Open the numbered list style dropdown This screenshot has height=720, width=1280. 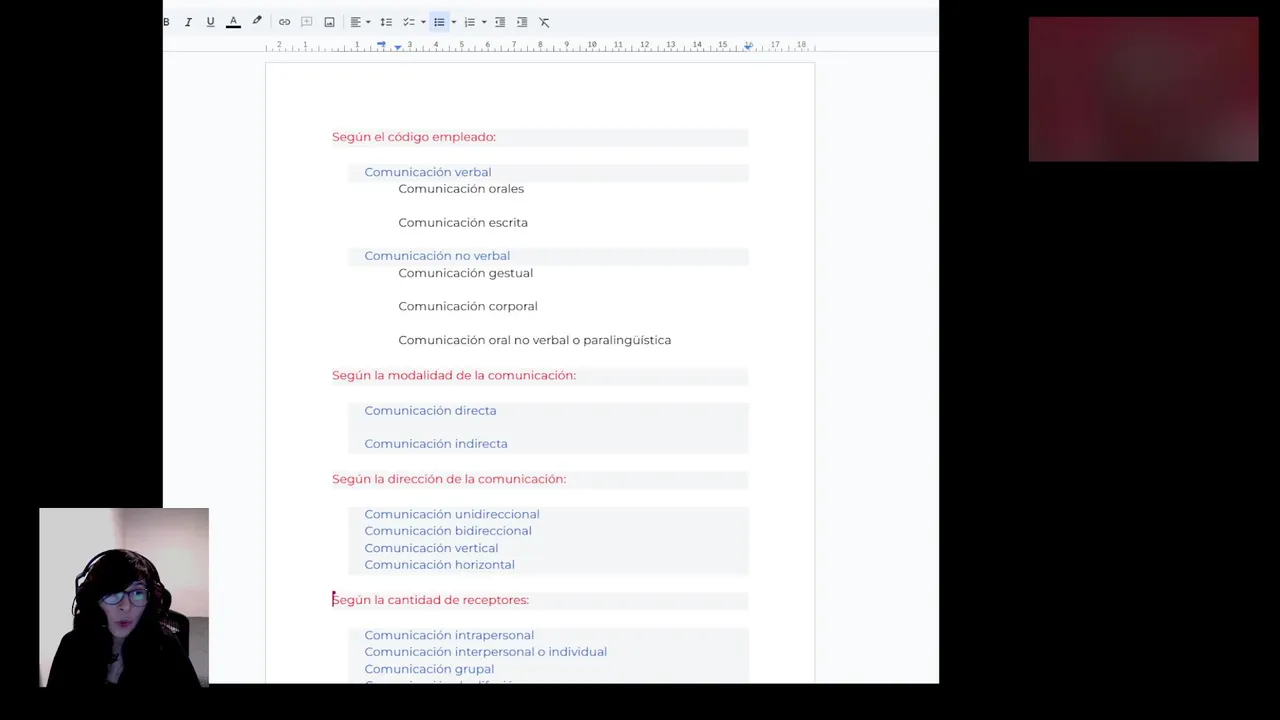click(484, 22)
